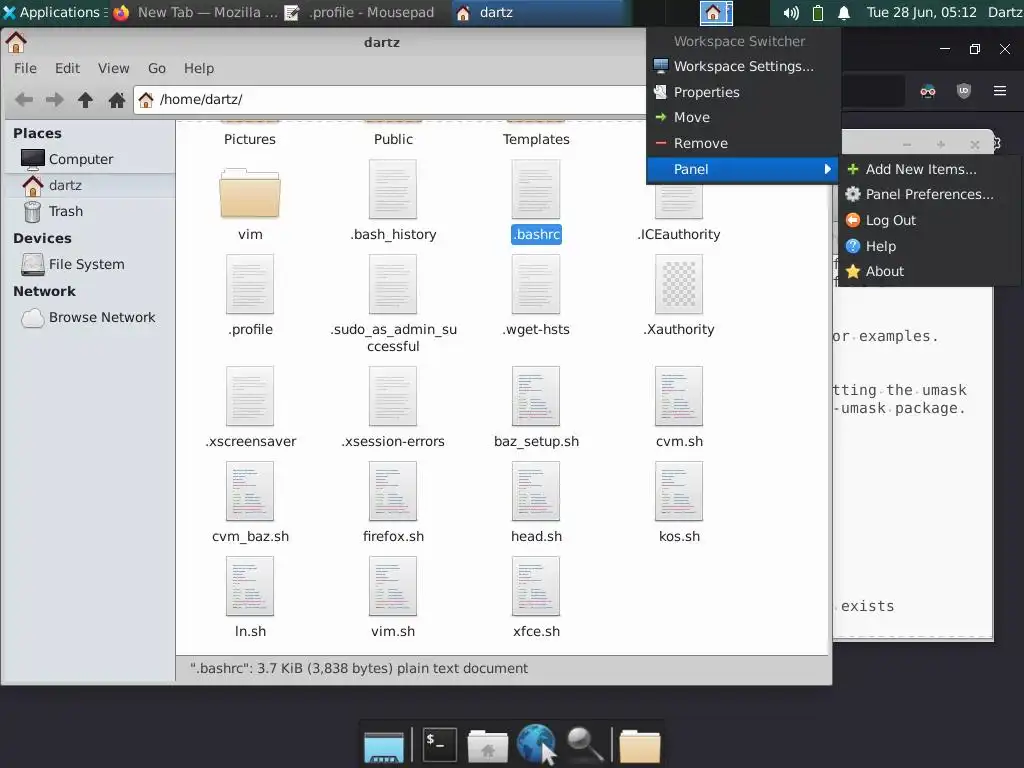The width and height of the screenshot is (1024, 768).
Task: Choose Properties from the context menu
Action: (x=743, y=92)
